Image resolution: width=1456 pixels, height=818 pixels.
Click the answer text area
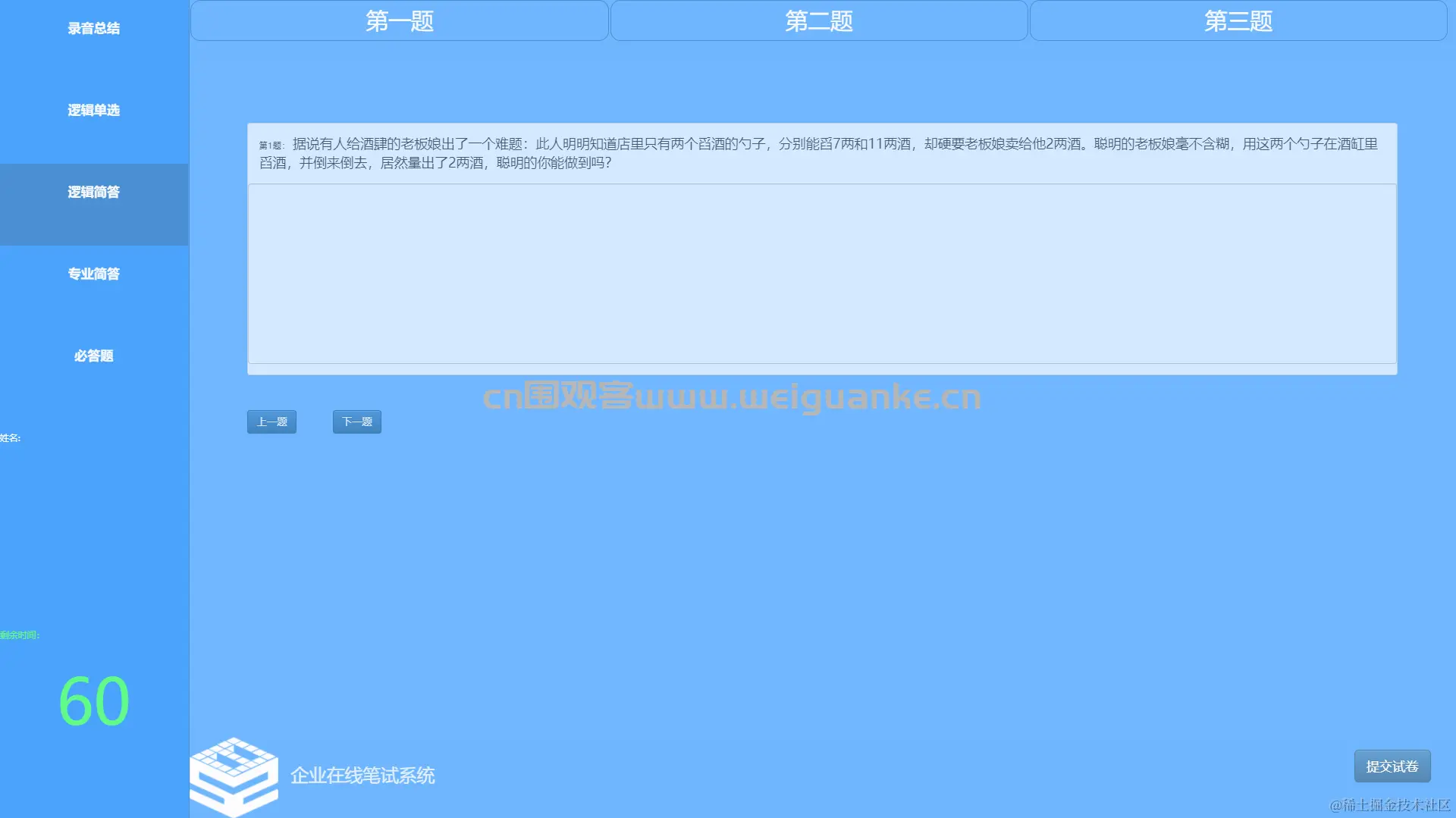(822, 274)
